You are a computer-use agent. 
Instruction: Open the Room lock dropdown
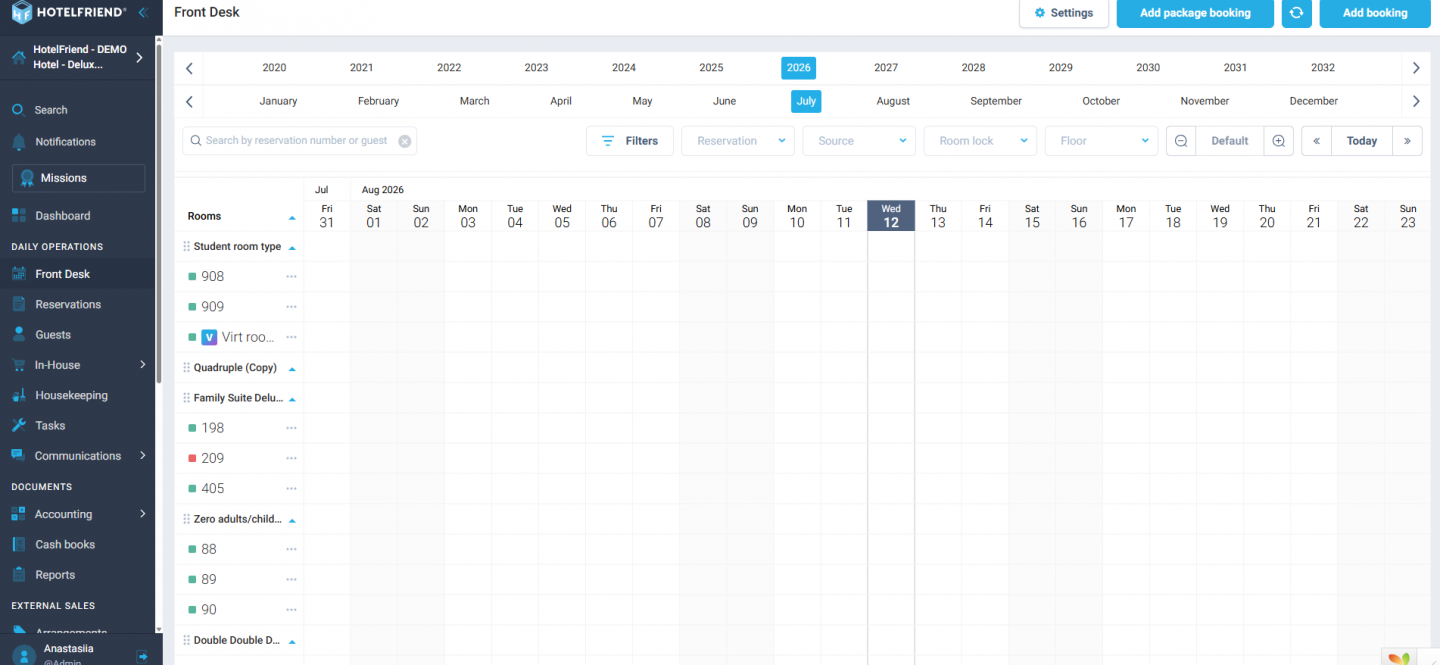[x=981, y=141]
